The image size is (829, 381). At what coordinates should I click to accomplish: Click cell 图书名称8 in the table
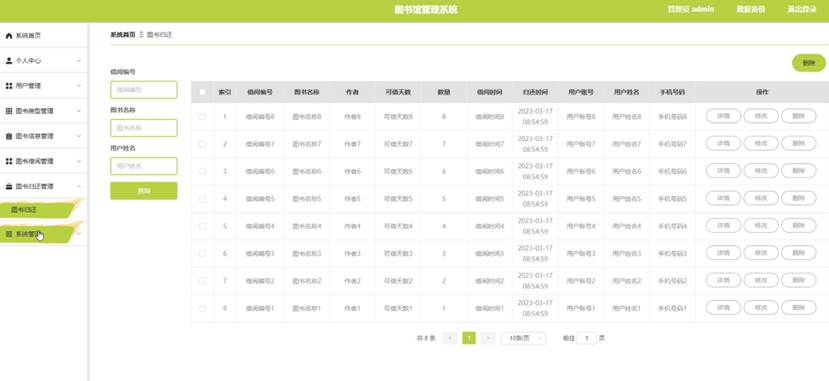coord(307,116)
